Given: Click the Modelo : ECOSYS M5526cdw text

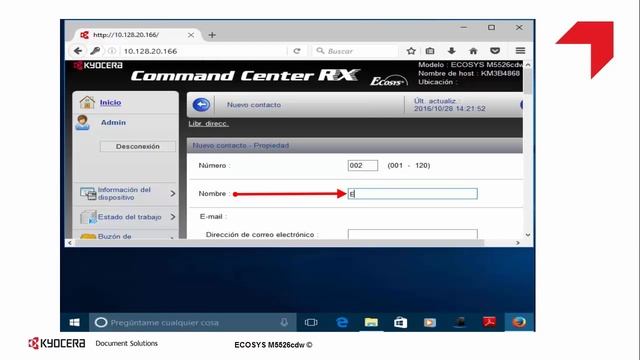Looking at the screenshot, I should click(x=470, y=65).
